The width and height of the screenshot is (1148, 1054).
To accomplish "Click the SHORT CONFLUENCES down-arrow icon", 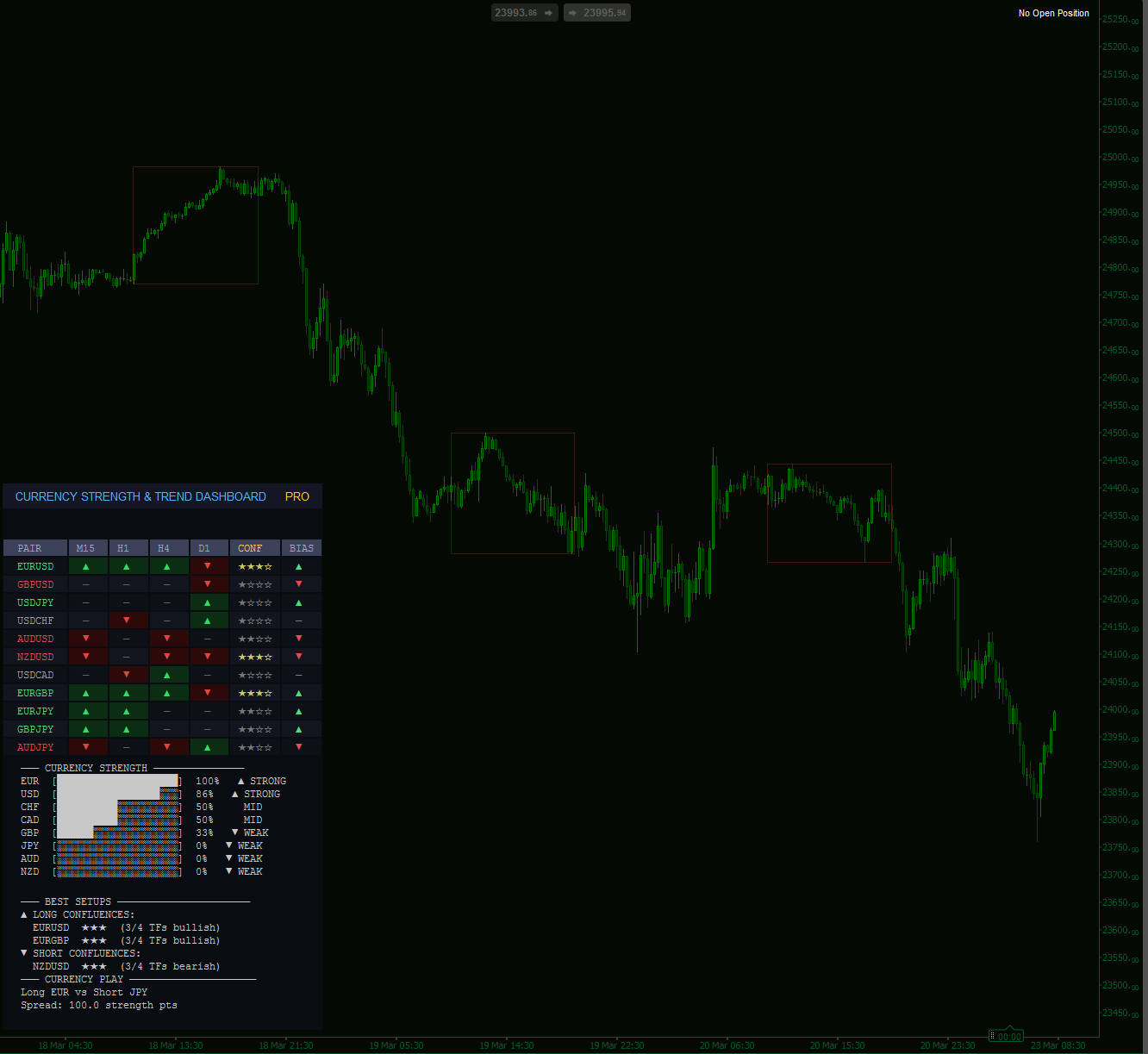I will (x=23, y=953).
